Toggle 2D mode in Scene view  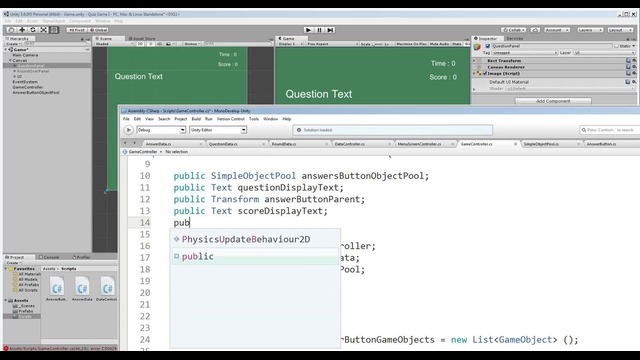140,44
